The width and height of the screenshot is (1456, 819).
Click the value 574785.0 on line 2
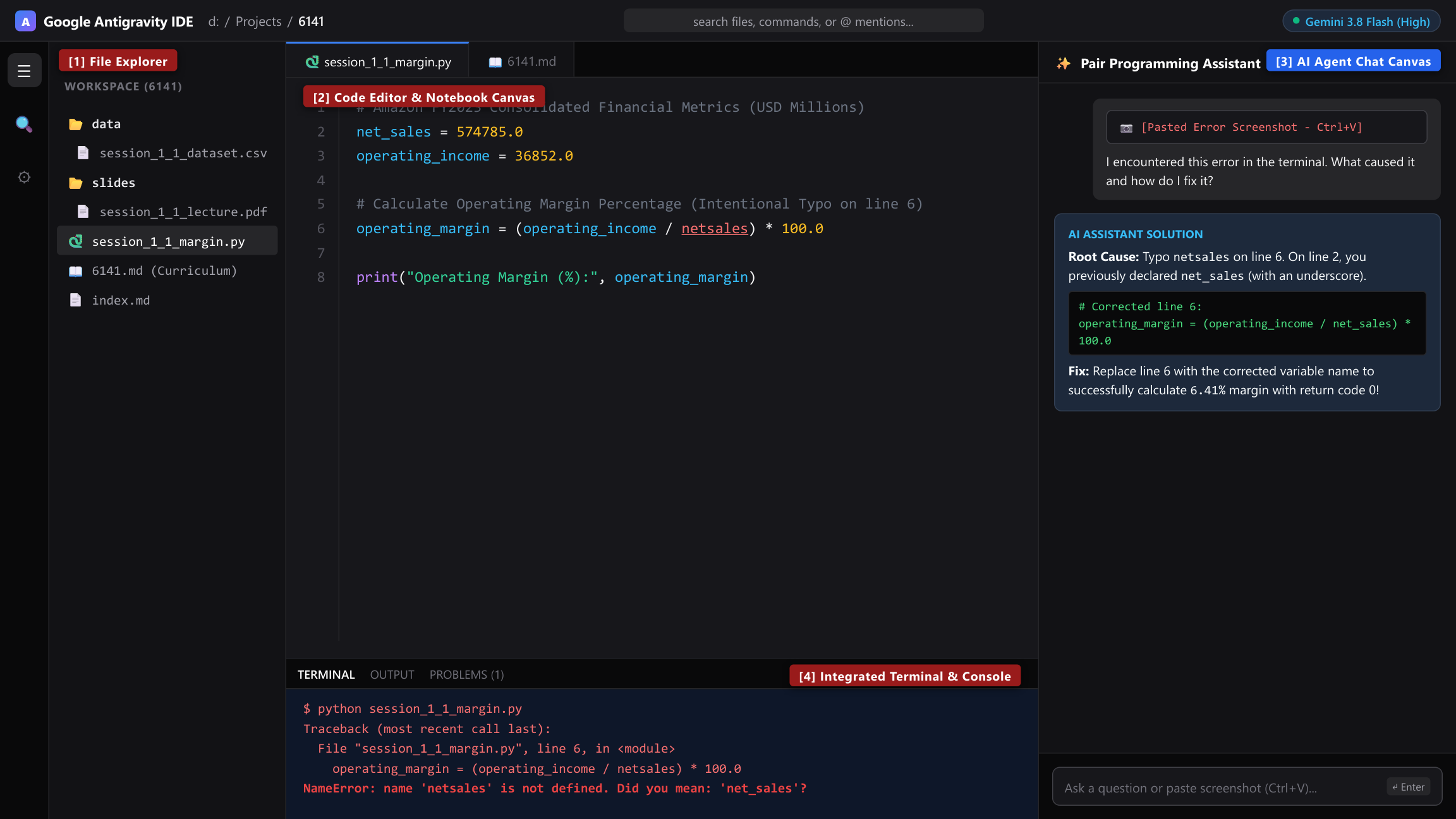[x=490, y=131]
